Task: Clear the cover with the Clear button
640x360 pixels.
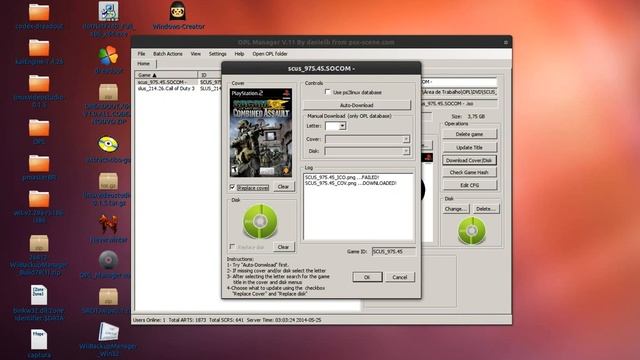Action: 283,187
